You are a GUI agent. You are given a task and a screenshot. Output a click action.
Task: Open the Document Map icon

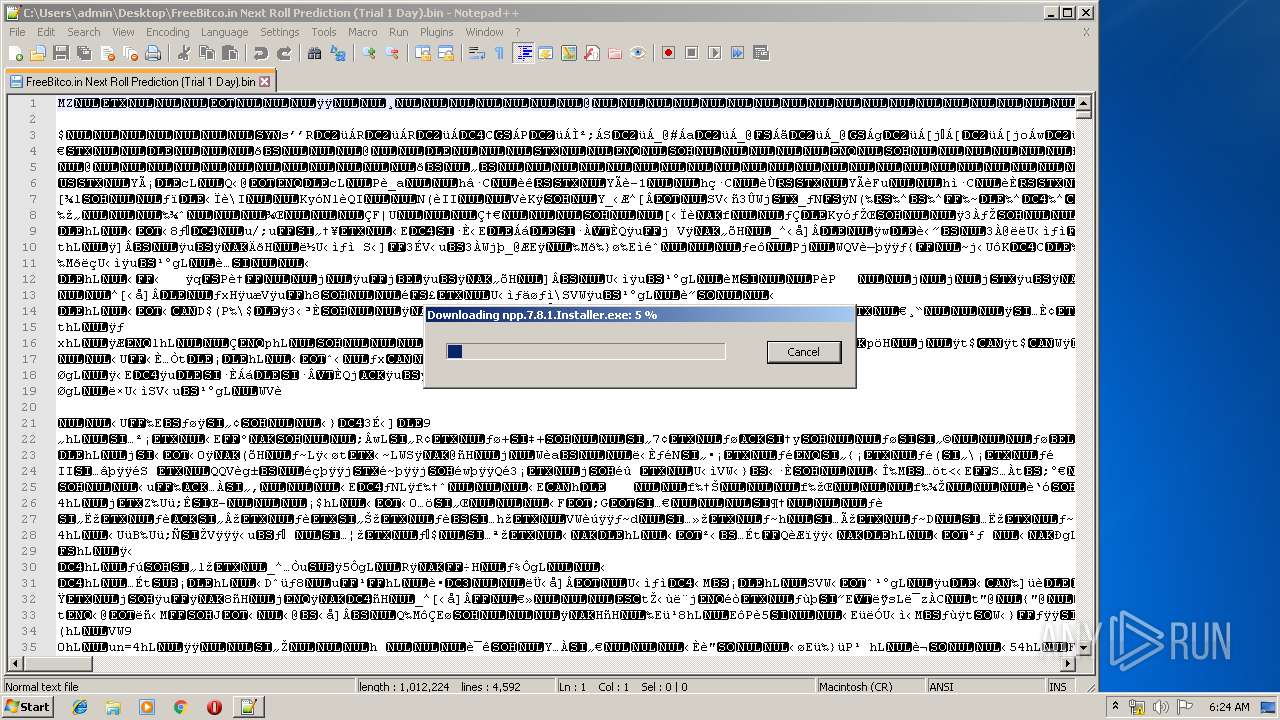(569, 53)
